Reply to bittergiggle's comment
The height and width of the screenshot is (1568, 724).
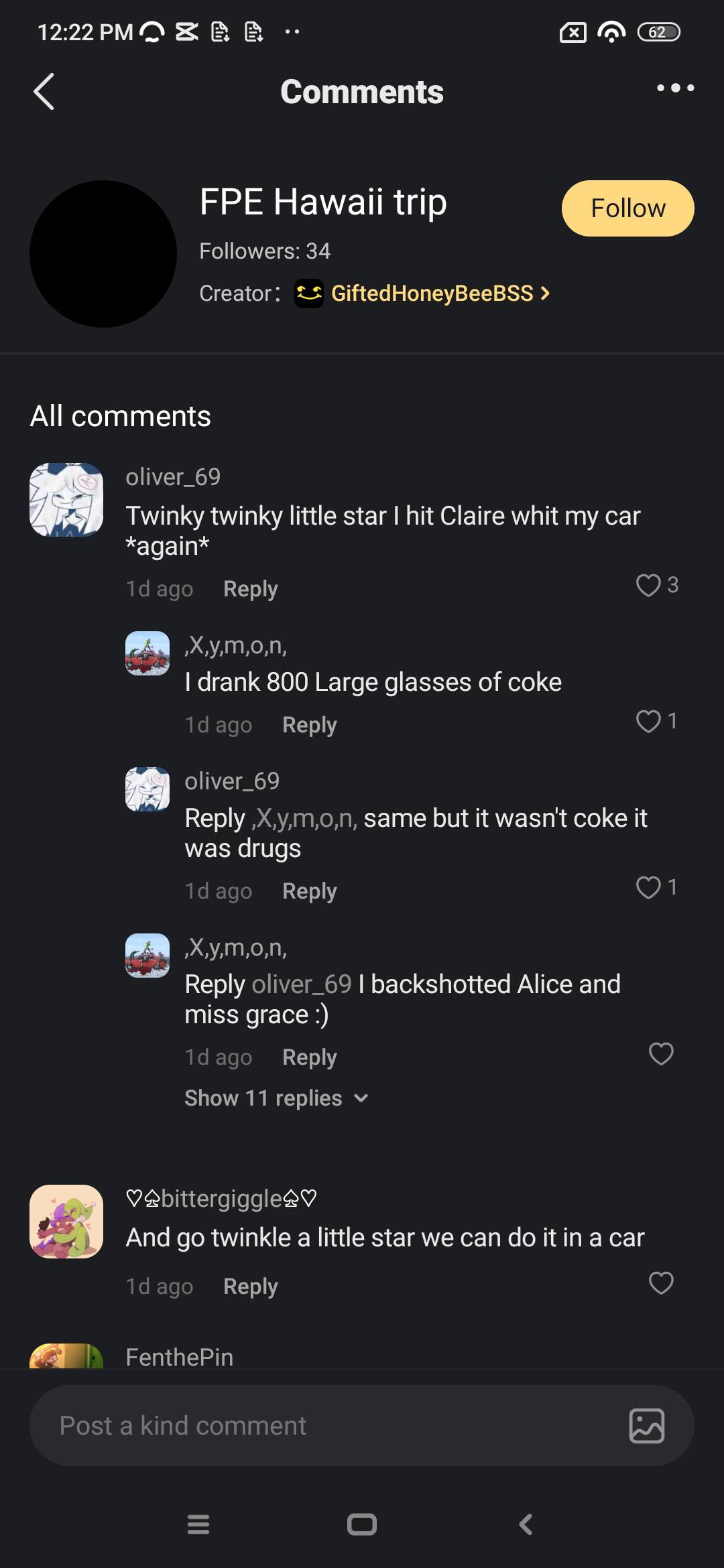250,1287
